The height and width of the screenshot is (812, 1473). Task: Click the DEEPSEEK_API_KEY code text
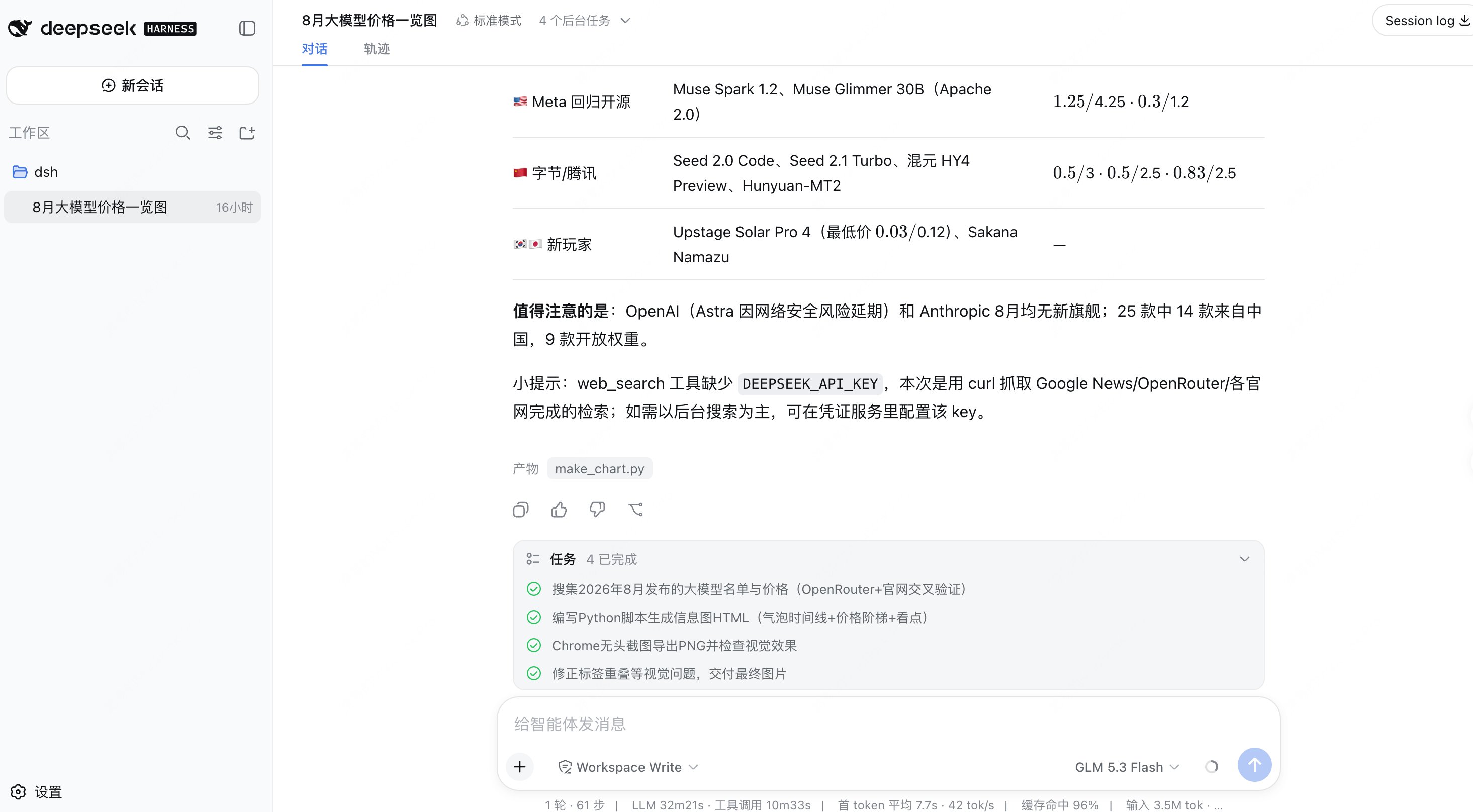coord(810,383)
